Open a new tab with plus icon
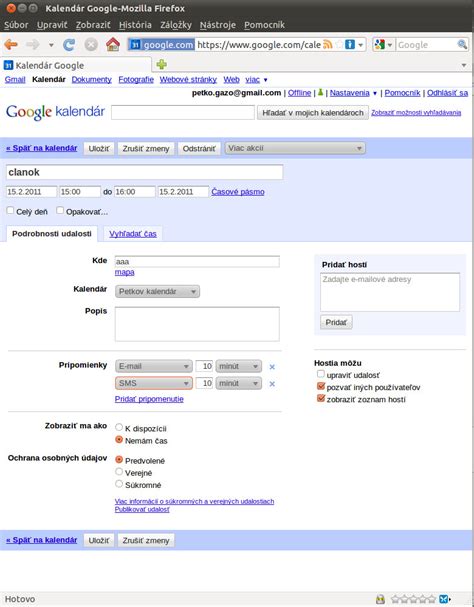The width and height of the screenshot is (474, 607). point(162,64)
